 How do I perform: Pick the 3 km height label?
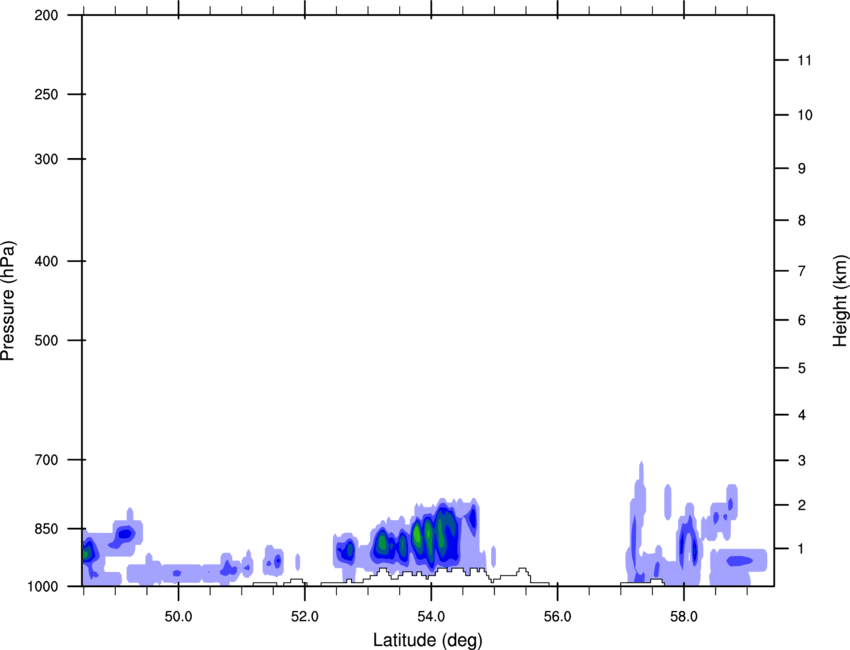click(x=802, y=460)
